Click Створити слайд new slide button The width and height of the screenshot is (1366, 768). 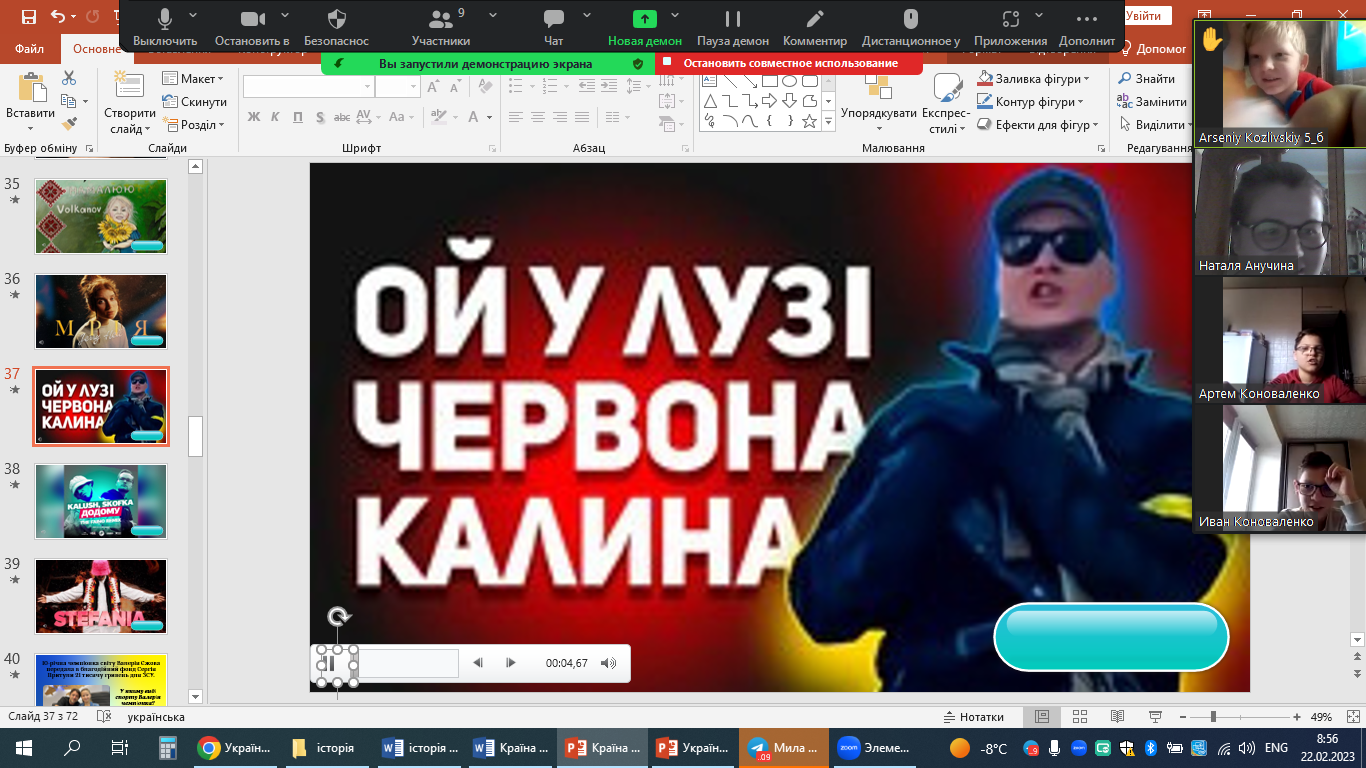[x=129, y=103]
